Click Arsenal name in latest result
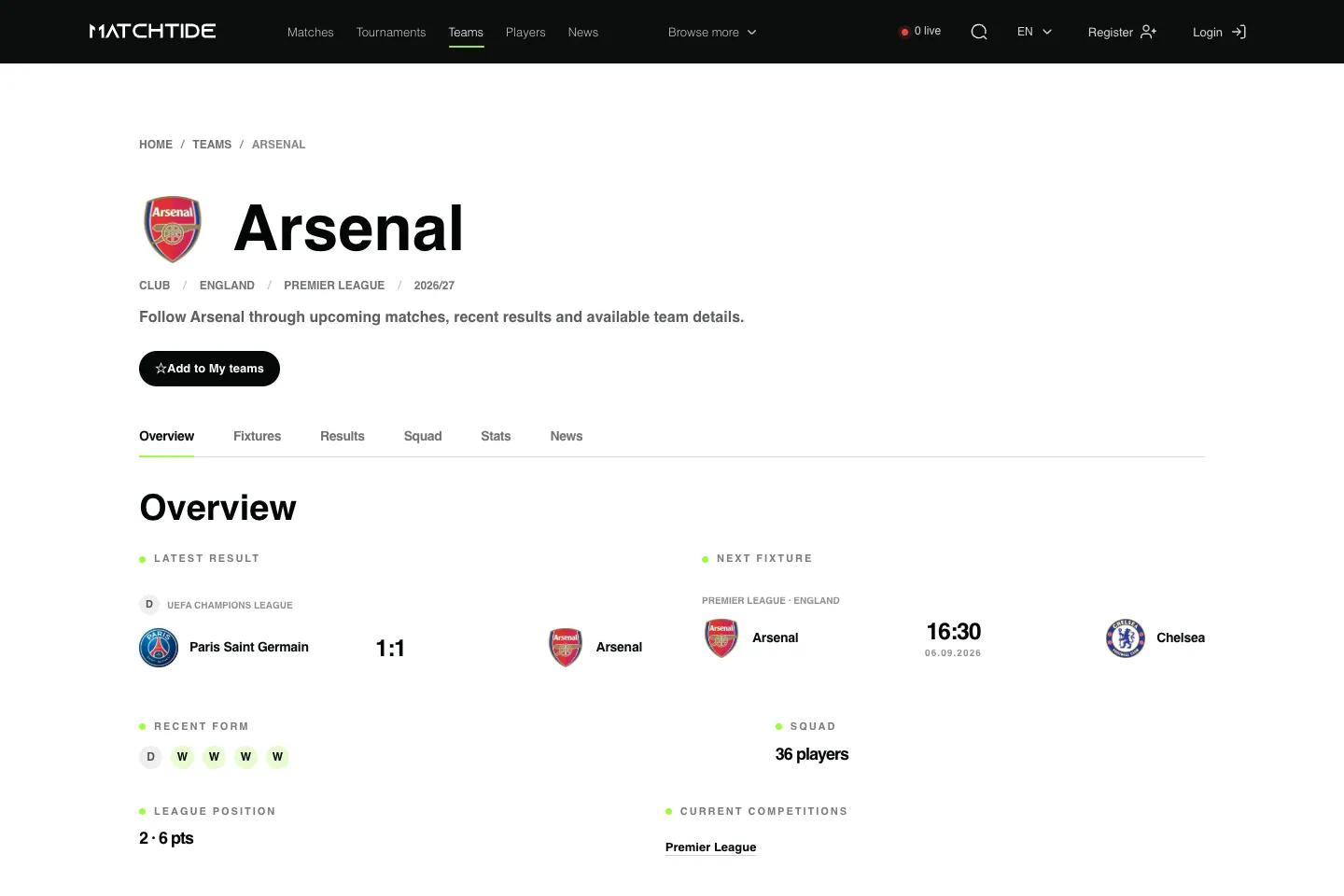 tap(620, 647)
